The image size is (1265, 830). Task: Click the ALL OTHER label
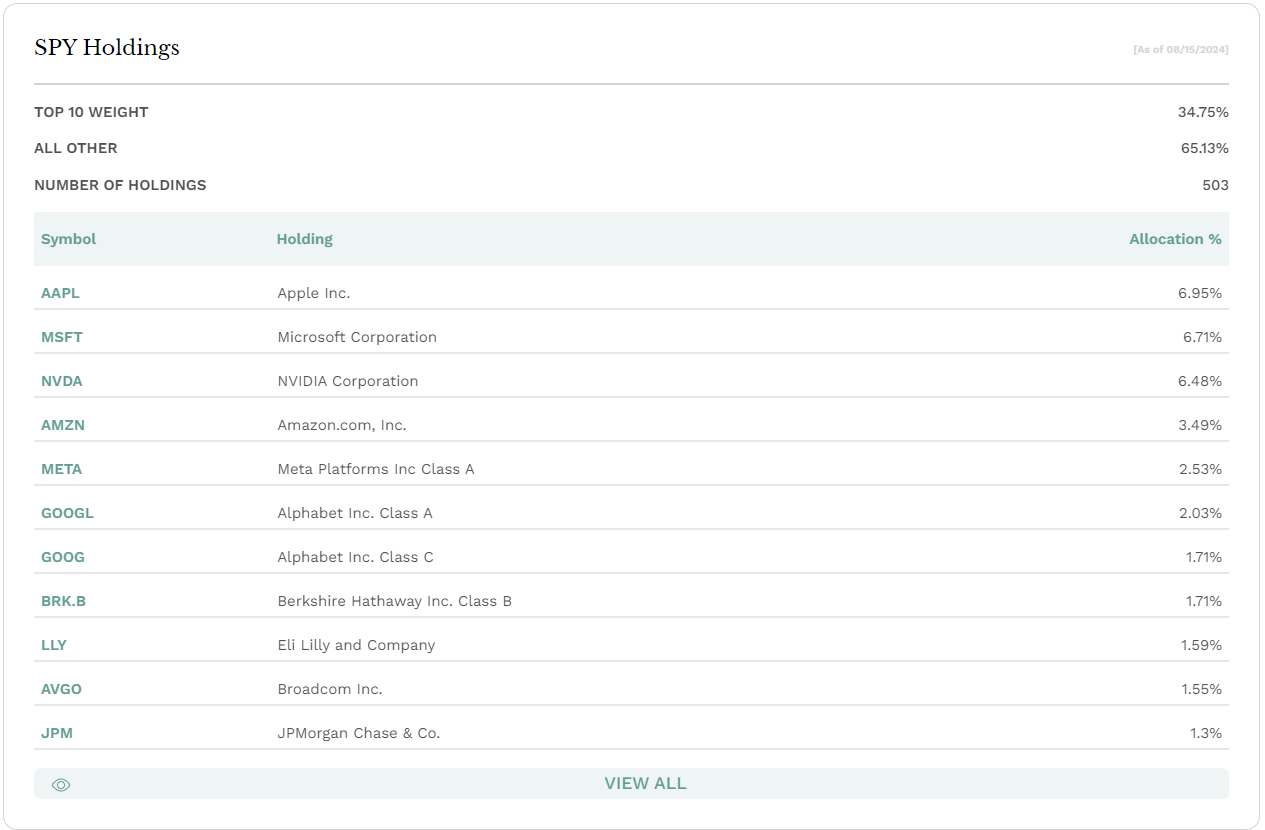click(76, 148)
